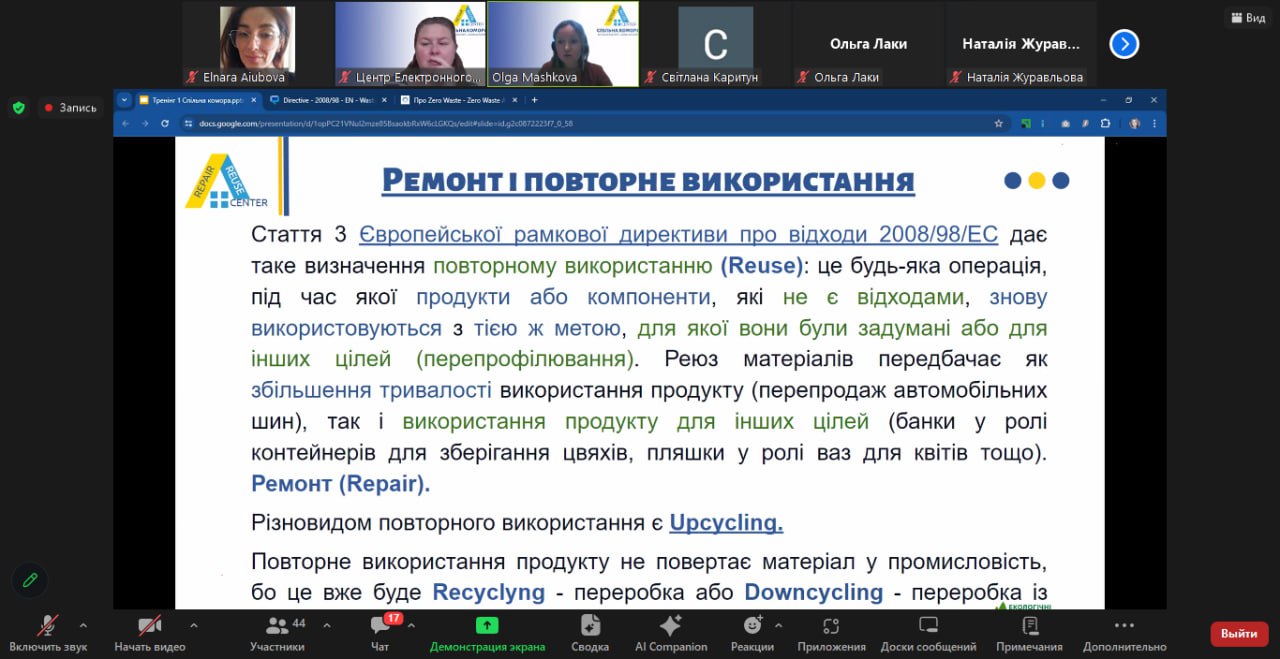Click blue arrow to scroll participant videos
Screen dimensions: 1280x659
pos(1124,43)
